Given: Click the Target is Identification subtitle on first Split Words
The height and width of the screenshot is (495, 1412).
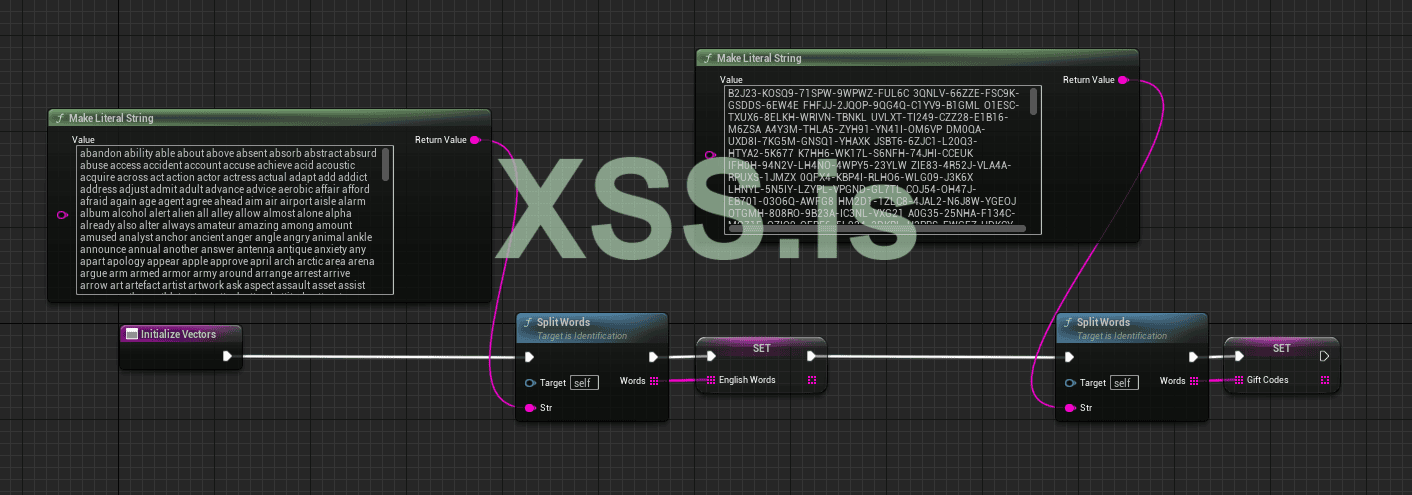Looking at the screenshot, I should (582, 336).
